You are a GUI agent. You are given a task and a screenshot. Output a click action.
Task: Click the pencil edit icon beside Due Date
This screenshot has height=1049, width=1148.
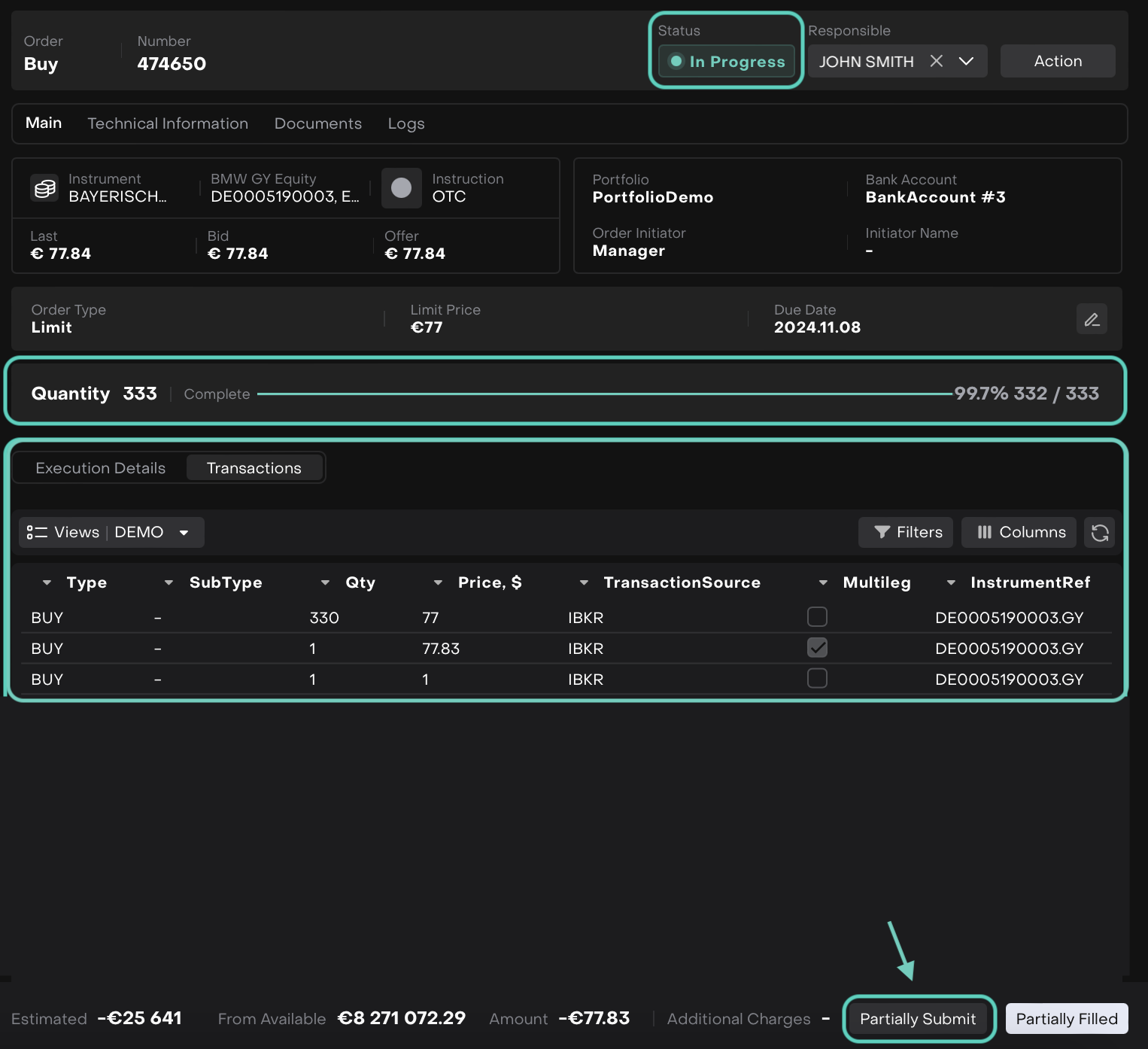1092,319
